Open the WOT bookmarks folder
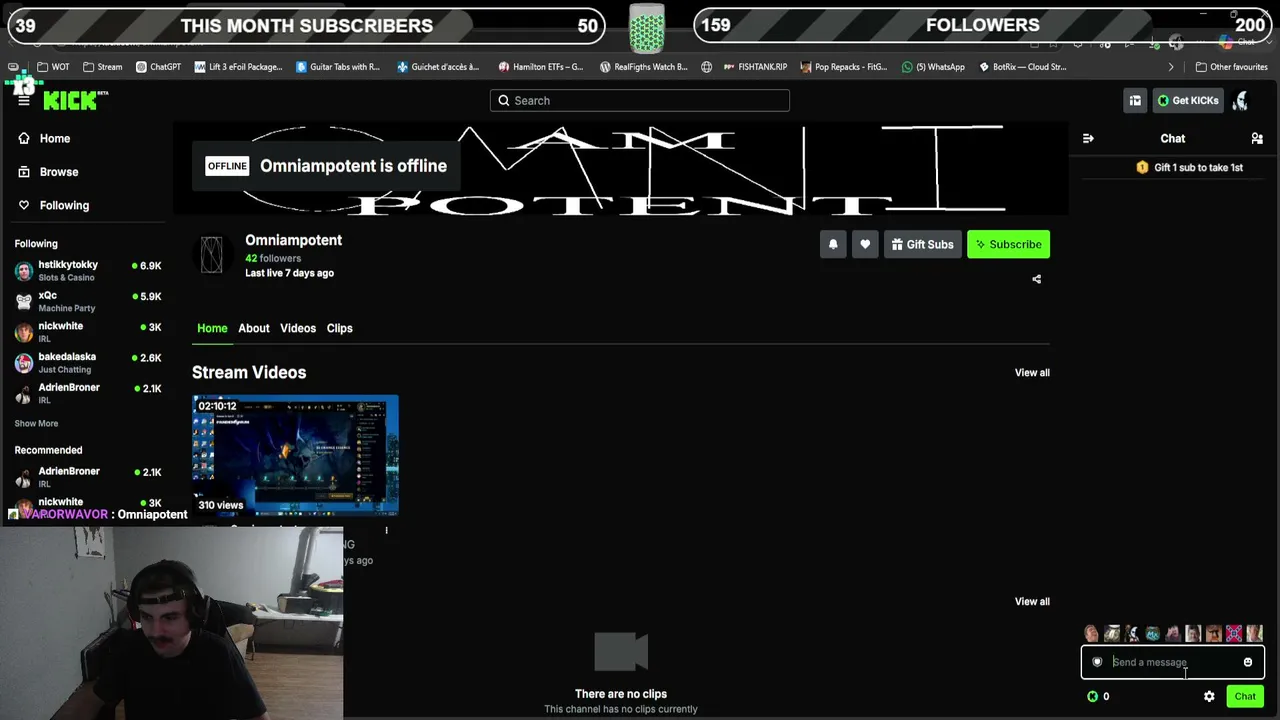This screenshot has height=720, width=1280. 53,67
